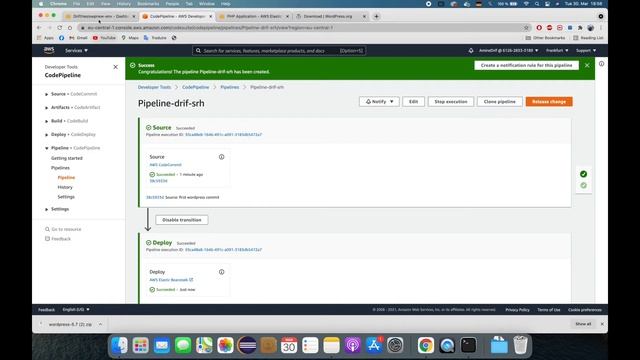Click the dark green stage status indicator
The height and width of the screenshot is (360, 640).
tap(583, 174)
